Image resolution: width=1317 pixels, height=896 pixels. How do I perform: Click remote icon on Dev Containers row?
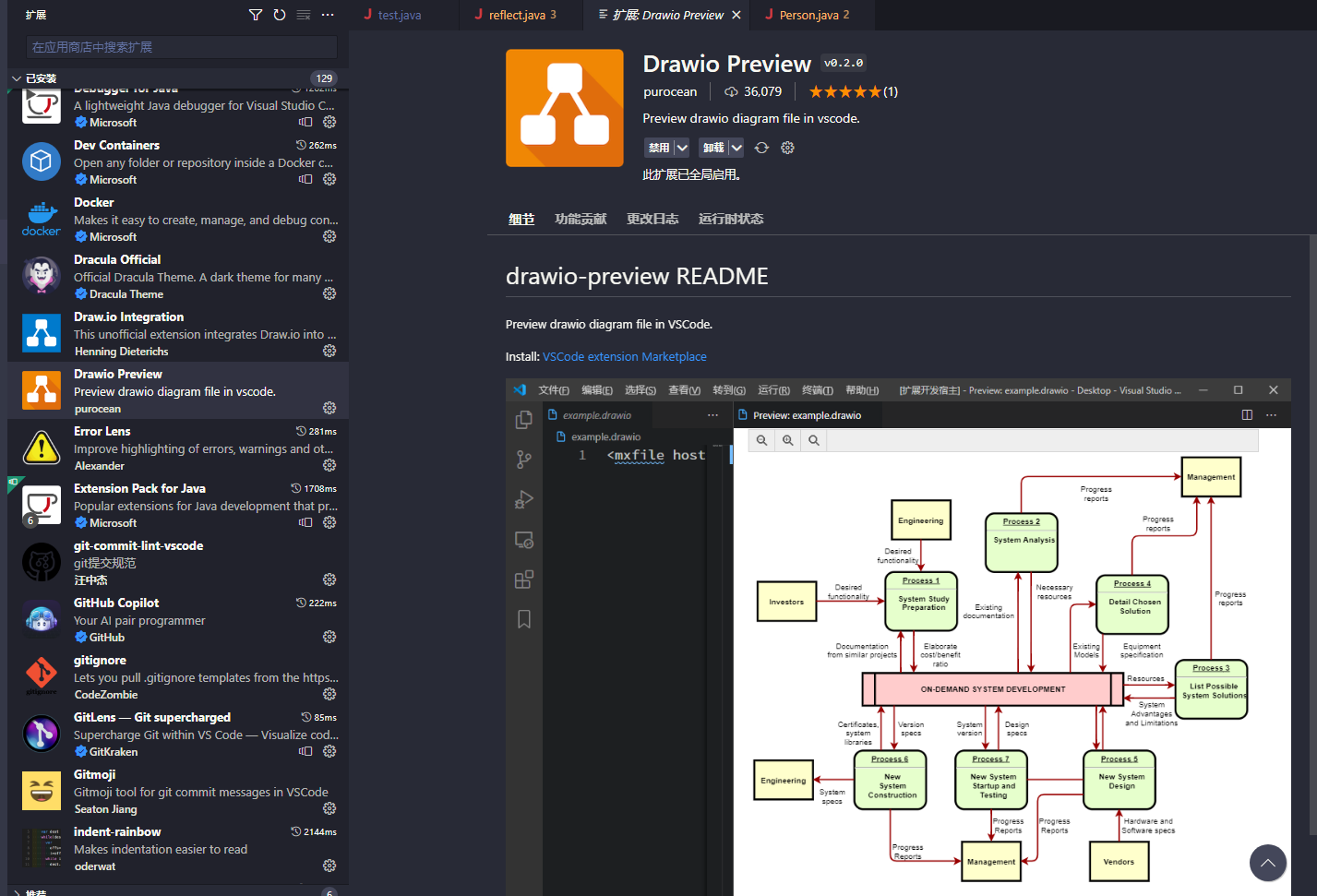(x=305, y=179)
